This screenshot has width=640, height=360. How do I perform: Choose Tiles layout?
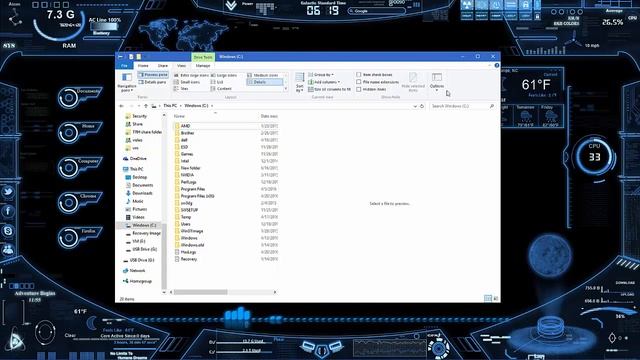(181, 89)
